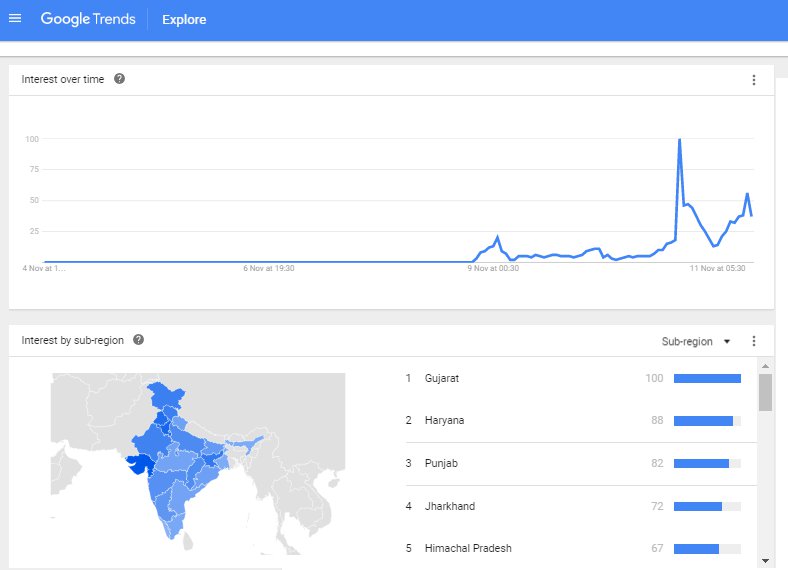Open the hamburger navigation menu
The image size is (788, 570).
click(x=15, y=19)
